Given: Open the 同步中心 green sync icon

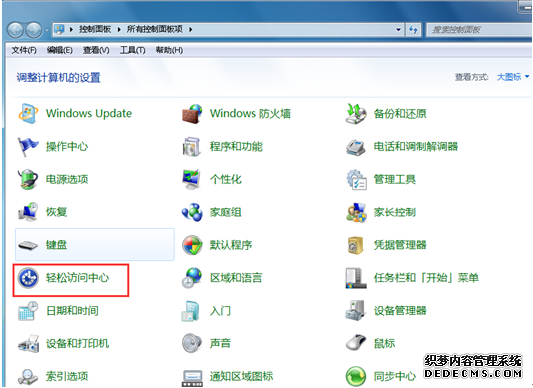Looking at the screenshot, I should click(x=356, y=376).
